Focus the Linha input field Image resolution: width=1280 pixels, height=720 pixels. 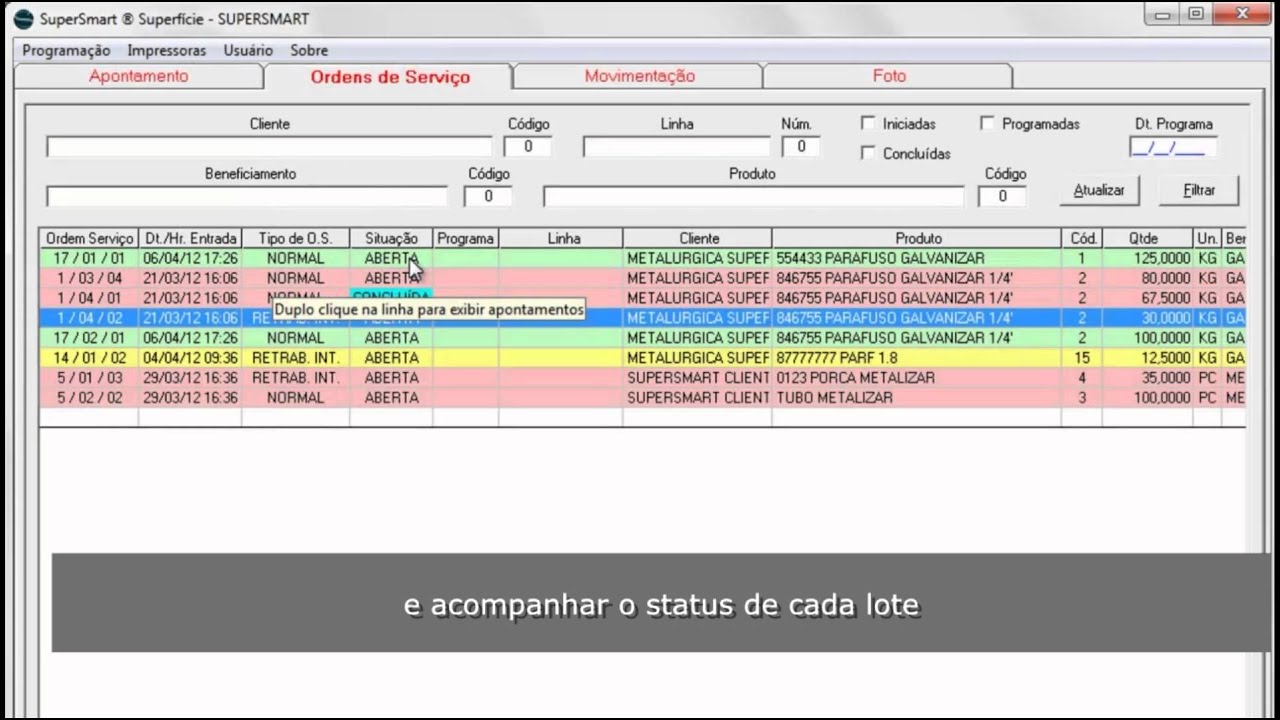coord(677,147)
